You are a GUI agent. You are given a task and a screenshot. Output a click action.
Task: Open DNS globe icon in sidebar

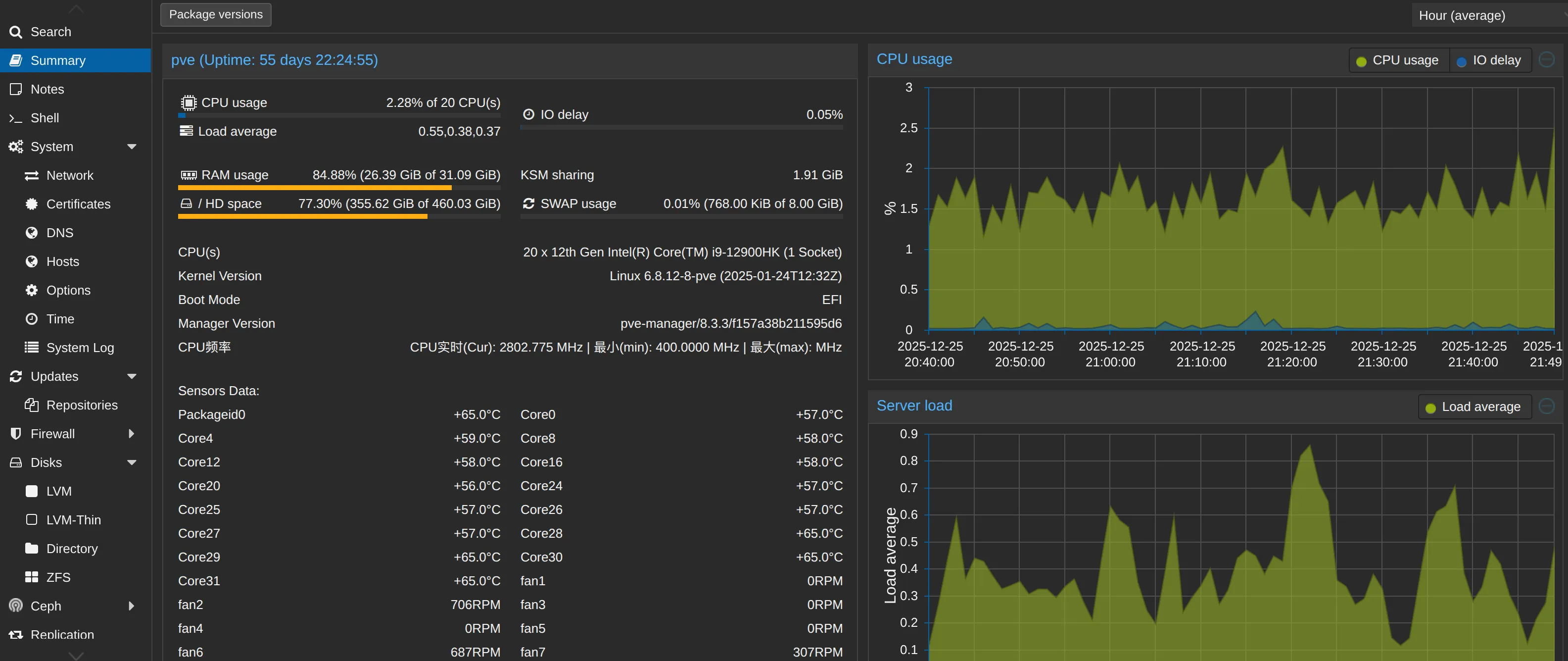32,233
